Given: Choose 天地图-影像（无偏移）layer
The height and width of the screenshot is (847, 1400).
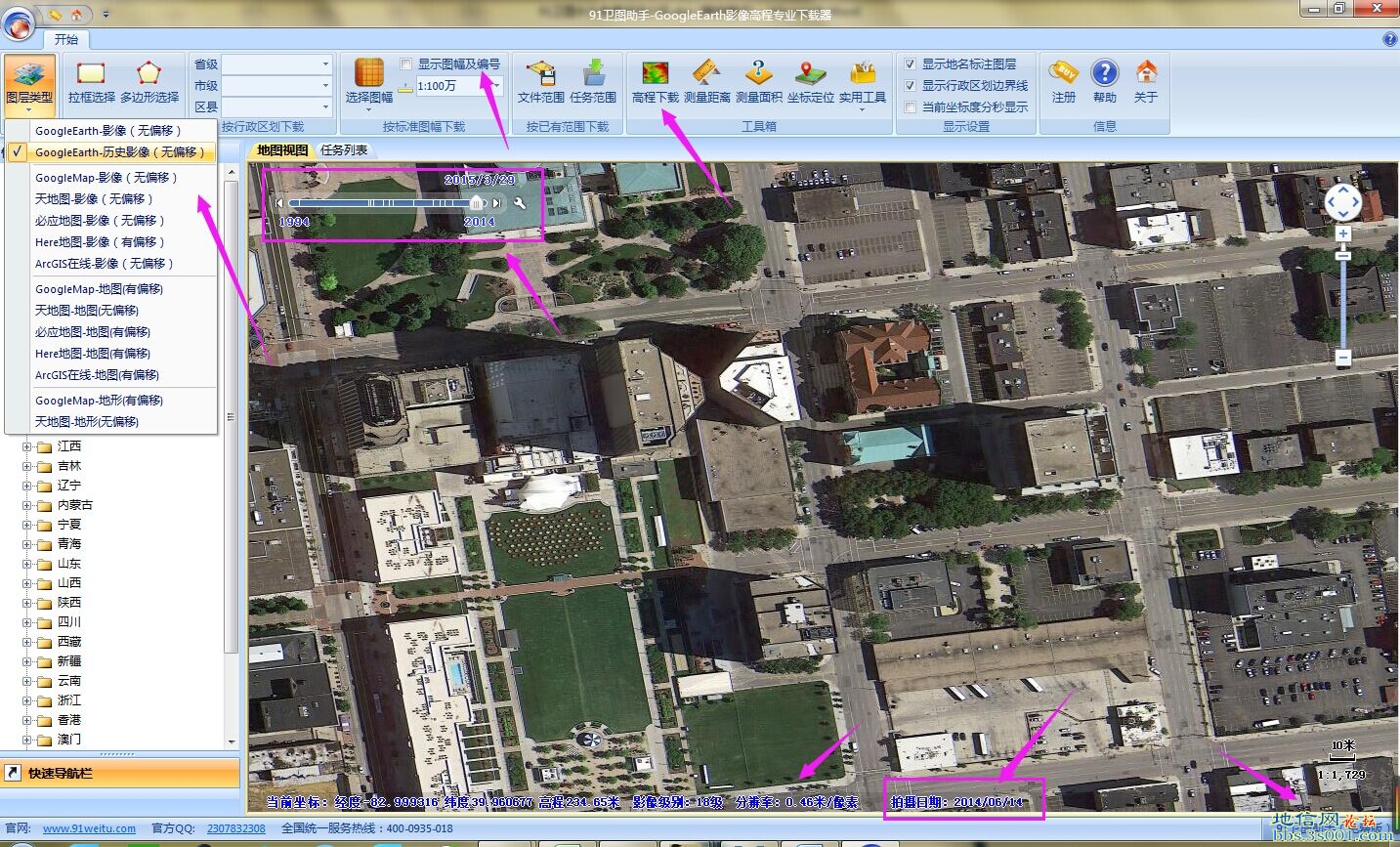Looking at the screenshot, I should (x=110, y=198).
